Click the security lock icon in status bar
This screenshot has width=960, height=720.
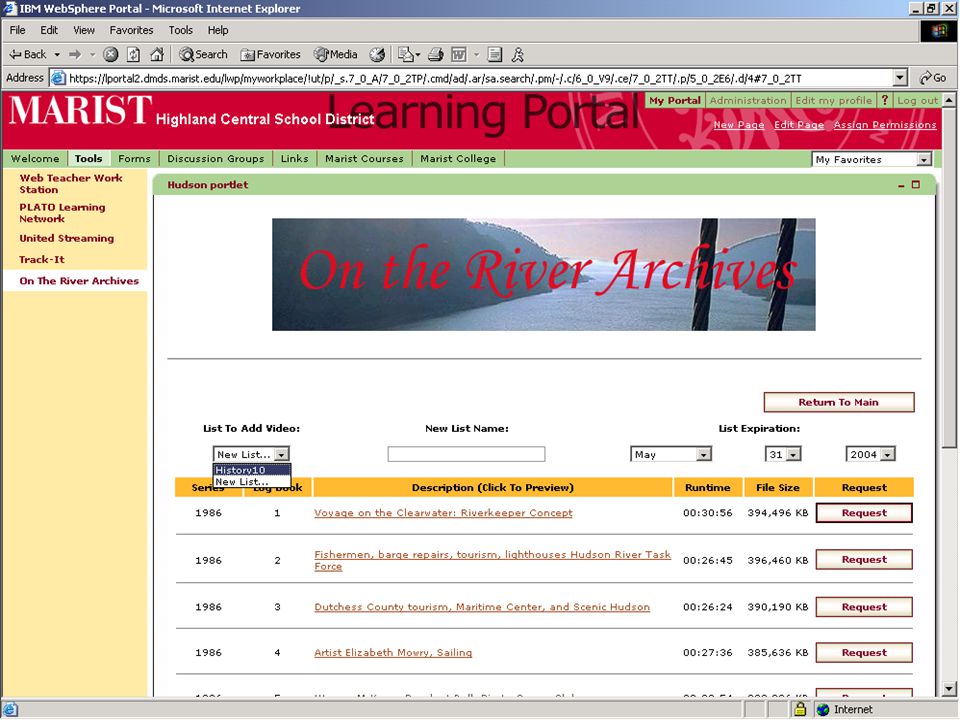[x=800, y=709]
